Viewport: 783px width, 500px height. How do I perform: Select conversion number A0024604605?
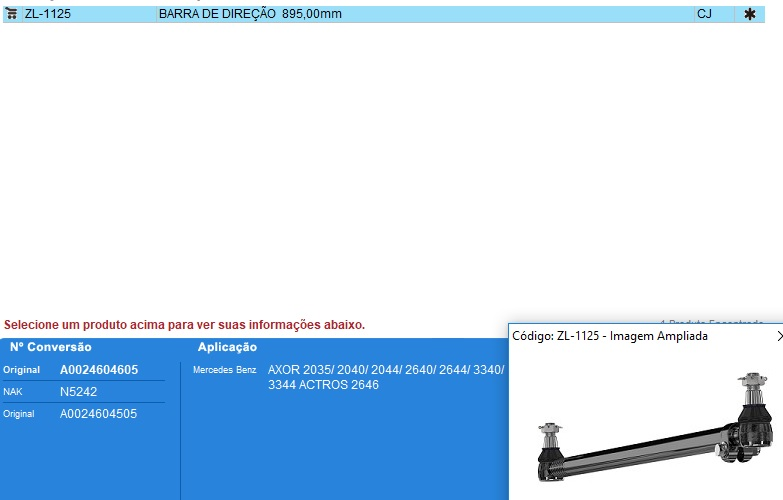coord(99,370)
